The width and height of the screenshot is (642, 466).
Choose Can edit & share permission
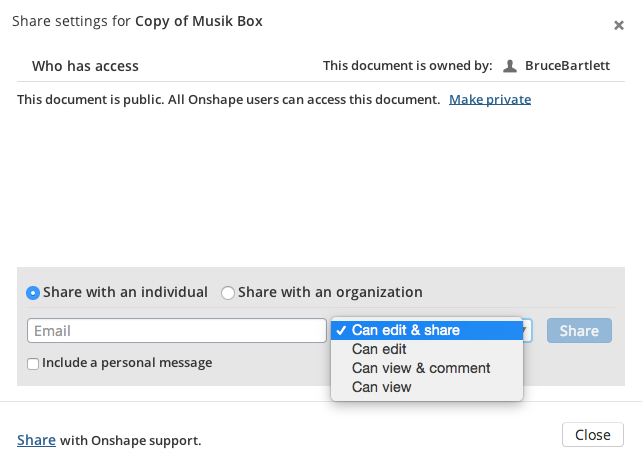(x=427, y=330)
